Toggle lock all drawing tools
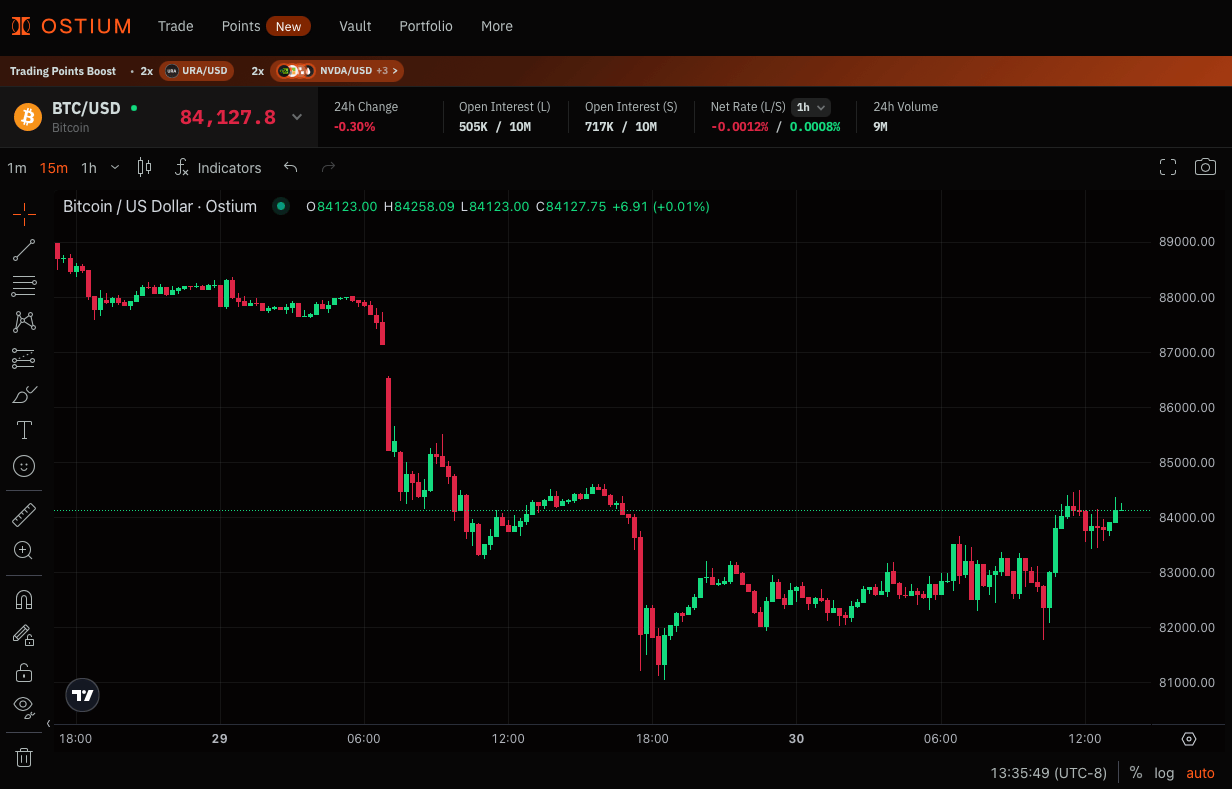 [x=24, y=672]
